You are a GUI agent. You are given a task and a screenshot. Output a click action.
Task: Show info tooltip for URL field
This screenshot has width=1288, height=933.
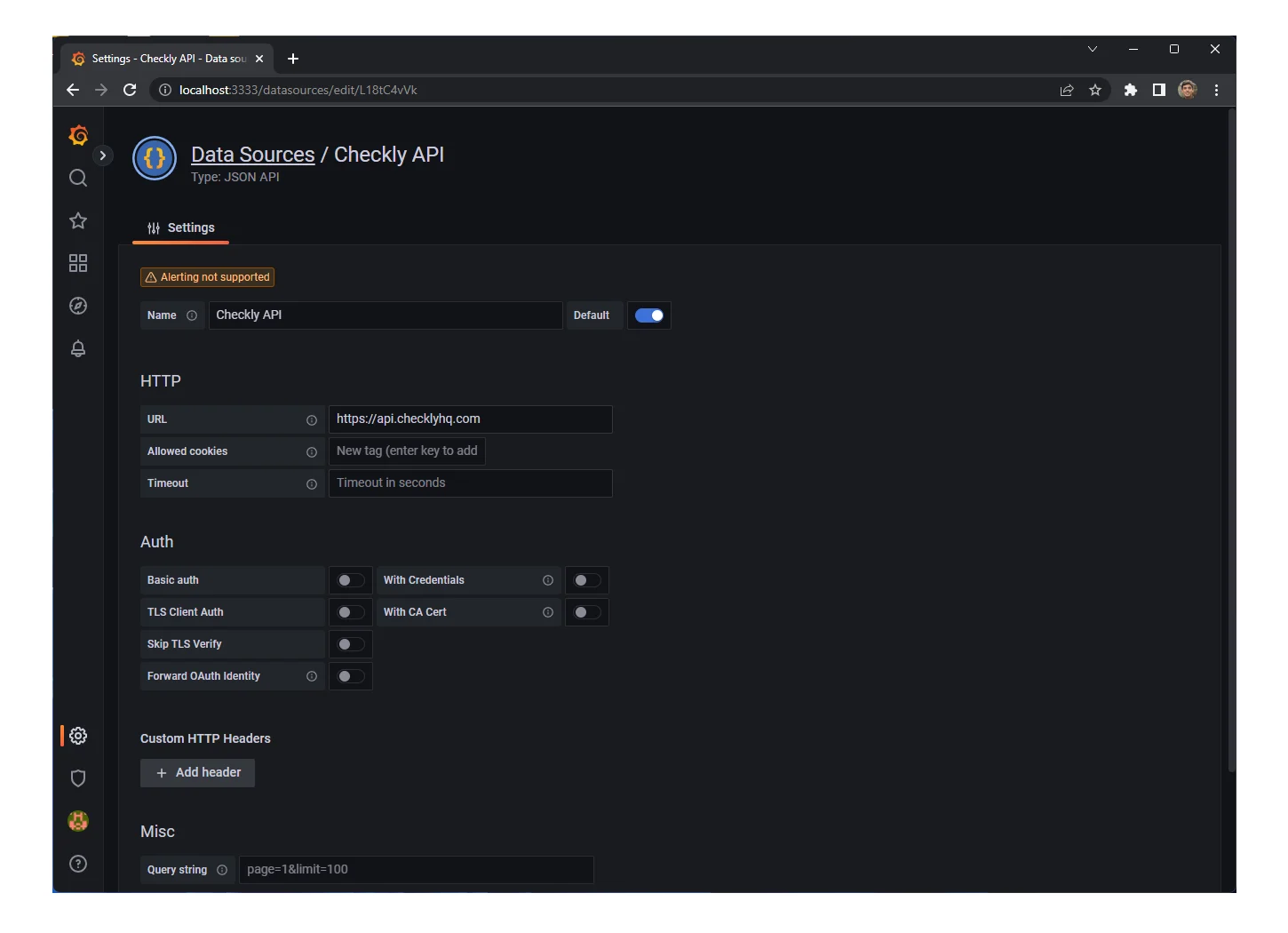pos(312,420)
